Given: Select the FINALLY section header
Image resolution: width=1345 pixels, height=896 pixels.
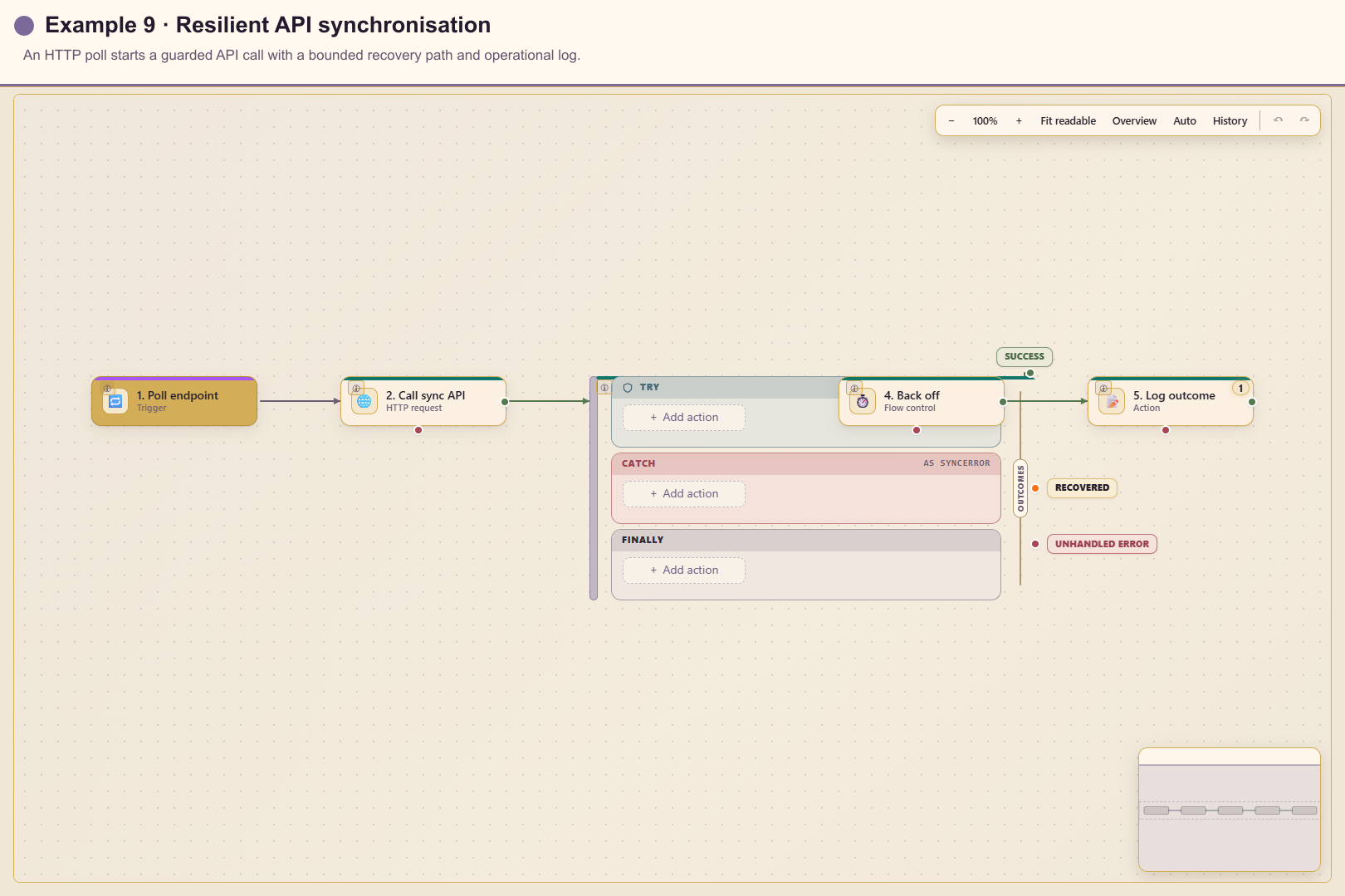Looking at the screenshot, I should 806,540.
